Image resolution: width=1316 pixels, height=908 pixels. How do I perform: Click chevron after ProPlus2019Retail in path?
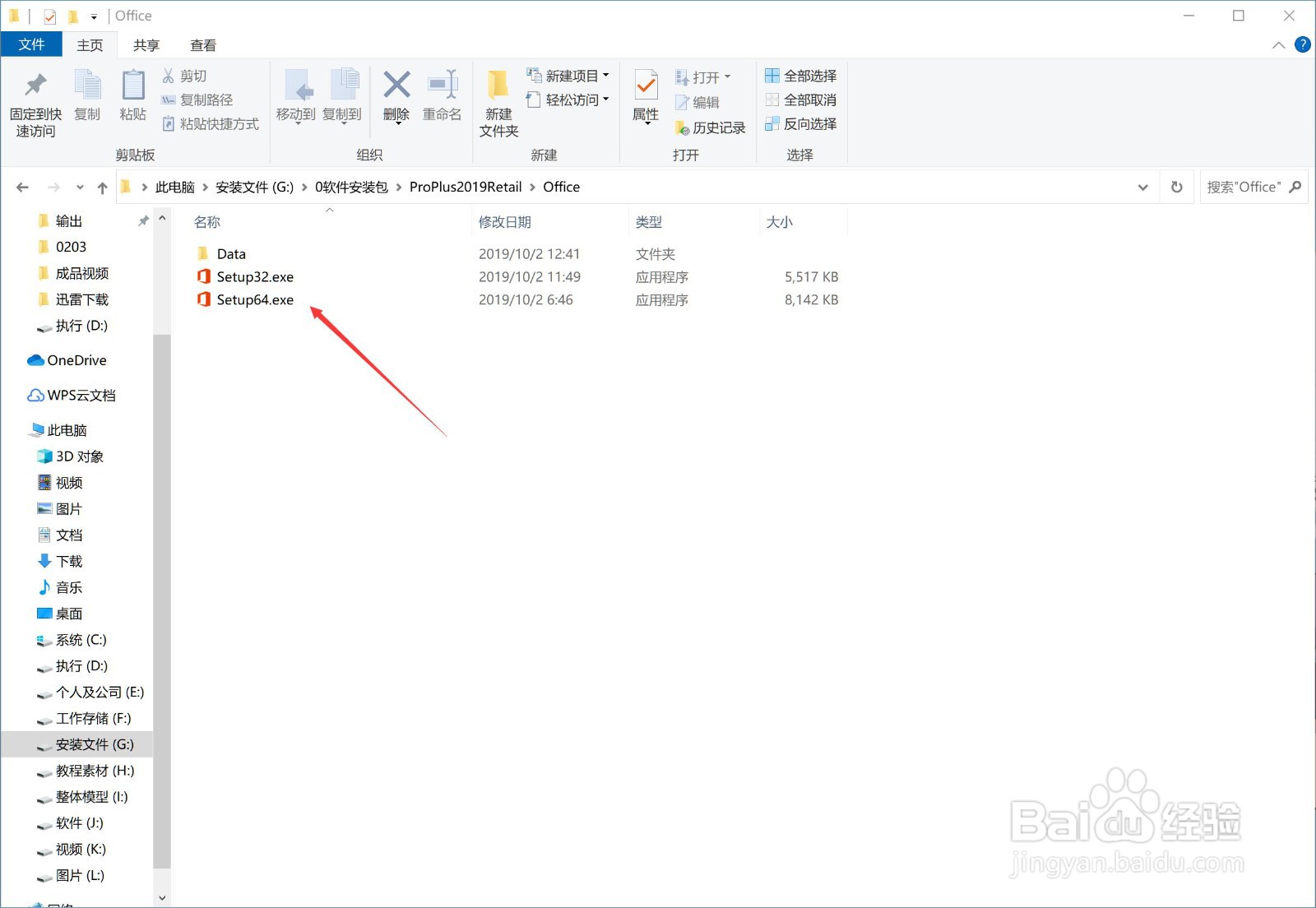coord(532,188)
